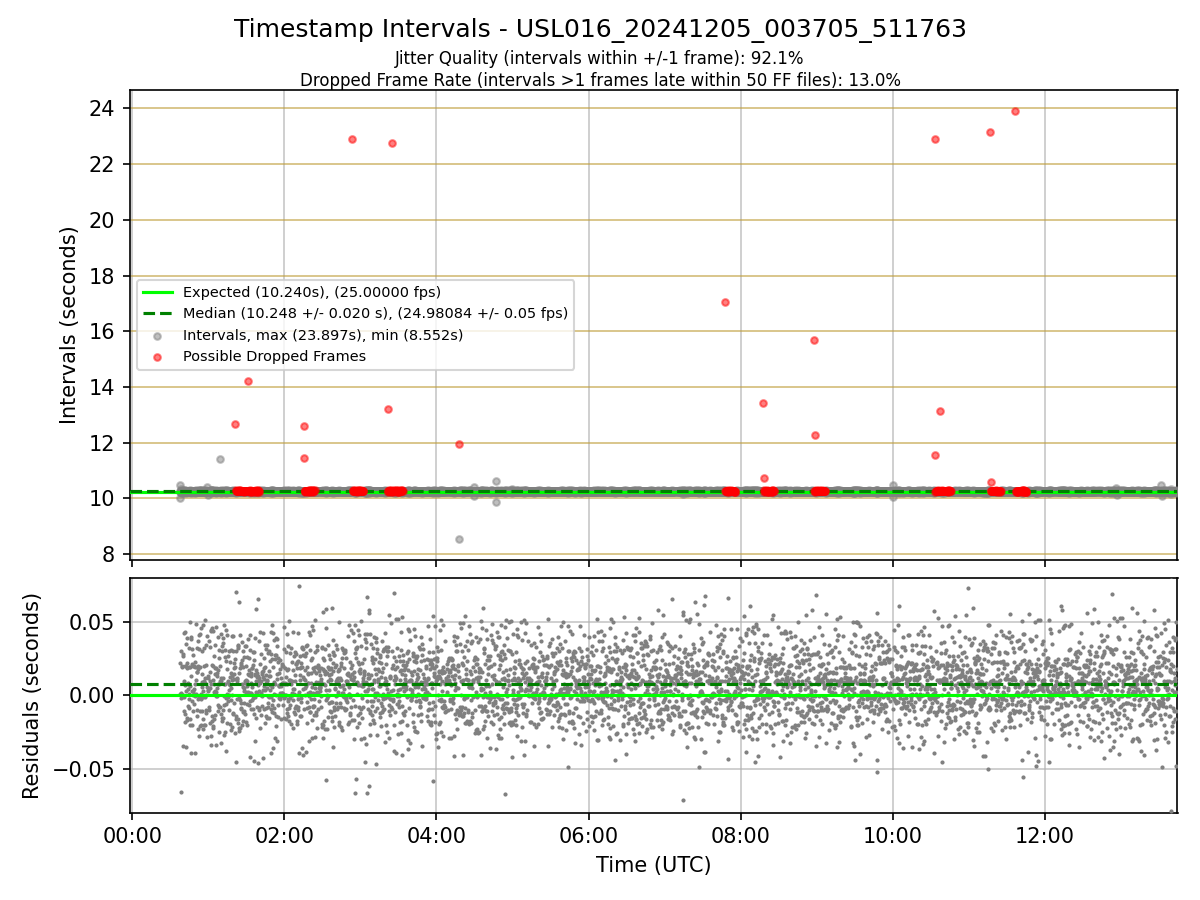Image resolution: width=1200 pixels, height=900 pixels.
Task: Click the 00:00 time tick label
Action: (132, 837)
